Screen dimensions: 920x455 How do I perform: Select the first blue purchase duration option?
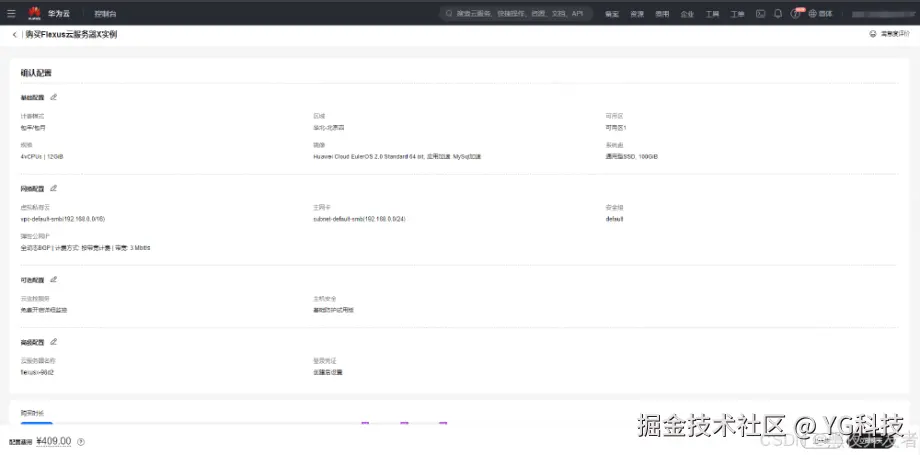[36, 423]
